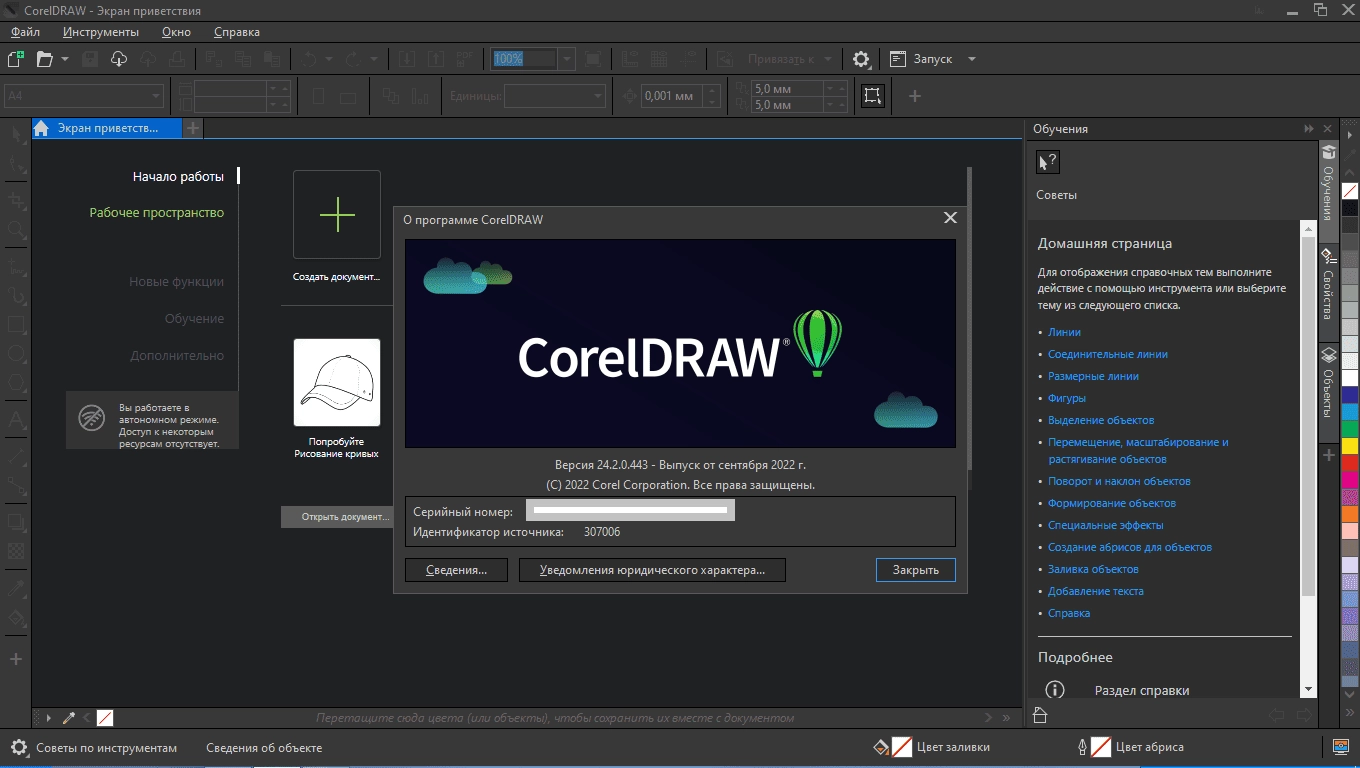Click the Советы по инструментам gear icon
This screenshot has width=1360, height=768.
coord(19,747)
